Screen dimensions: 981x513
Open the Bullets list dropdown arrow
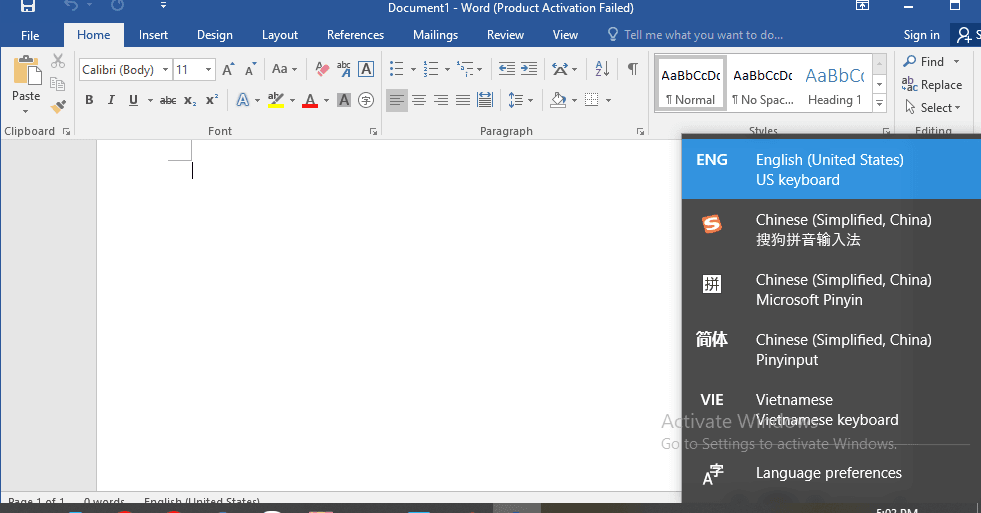click(x=413, y=69)
